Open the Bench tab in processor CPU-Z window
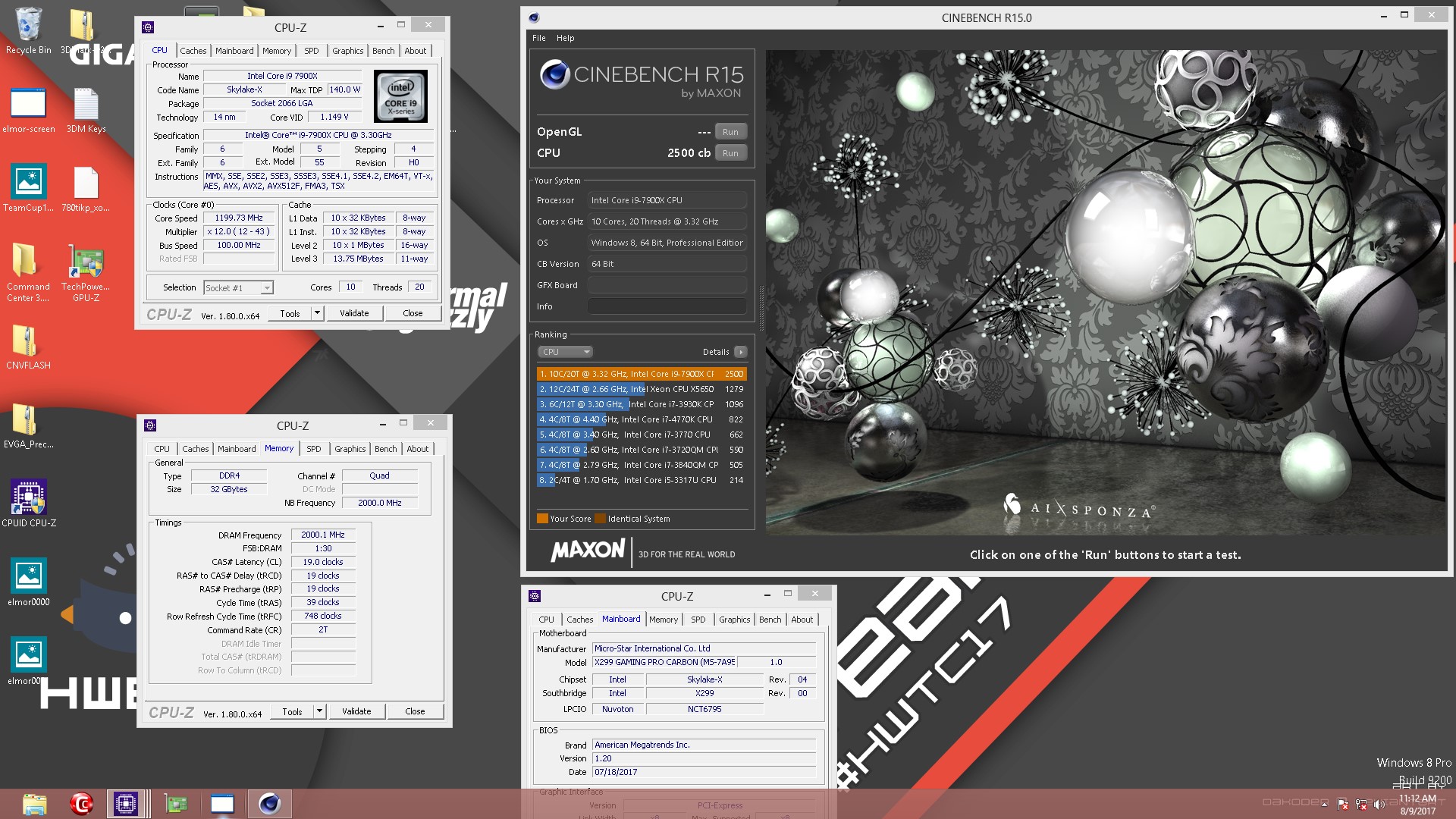The height and width of the screenshot is (819, 1456). coord(383,51)
